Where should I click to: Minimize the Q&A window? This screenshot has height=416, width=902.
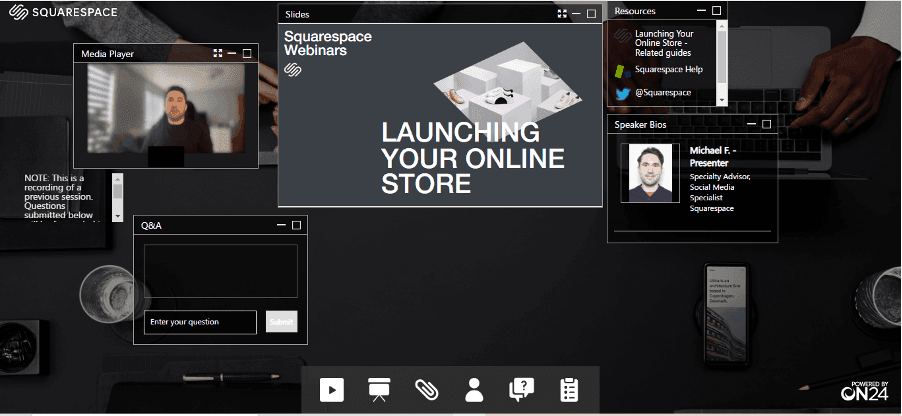click(x=281, y=225)
